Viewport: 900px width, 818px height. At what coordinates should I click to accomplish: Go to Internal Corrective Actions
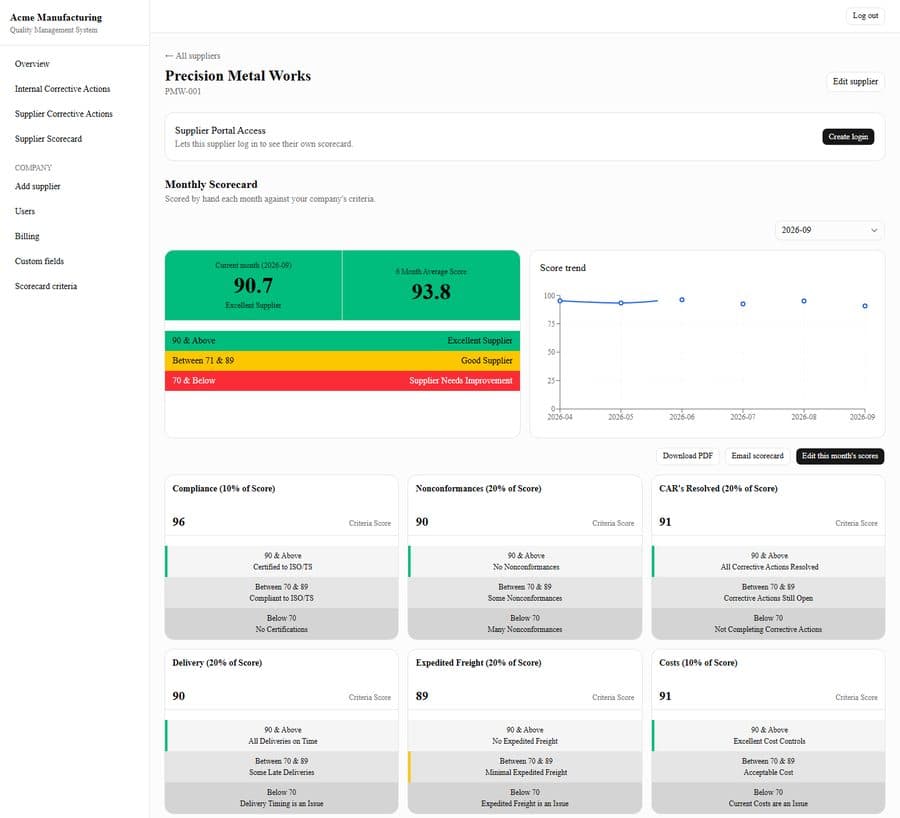click(63, 89)
